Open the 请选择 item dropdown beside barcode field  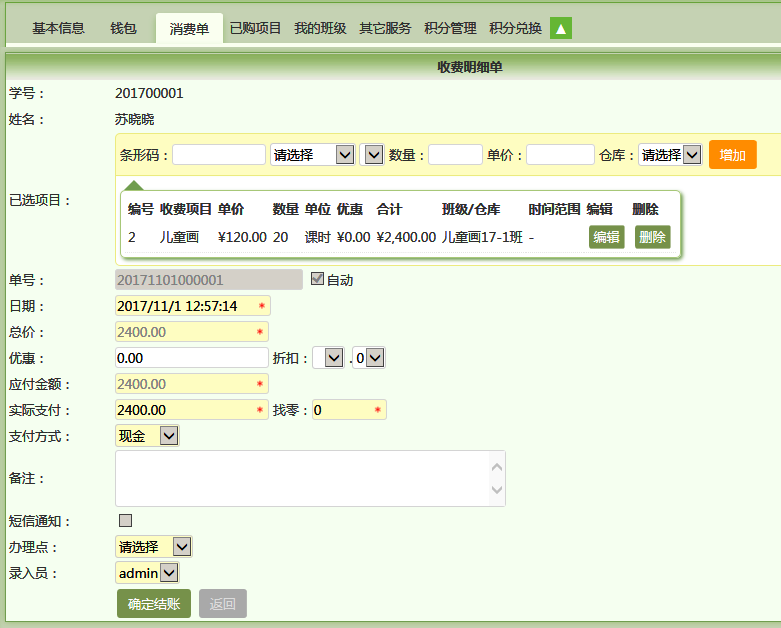point(312,155)
